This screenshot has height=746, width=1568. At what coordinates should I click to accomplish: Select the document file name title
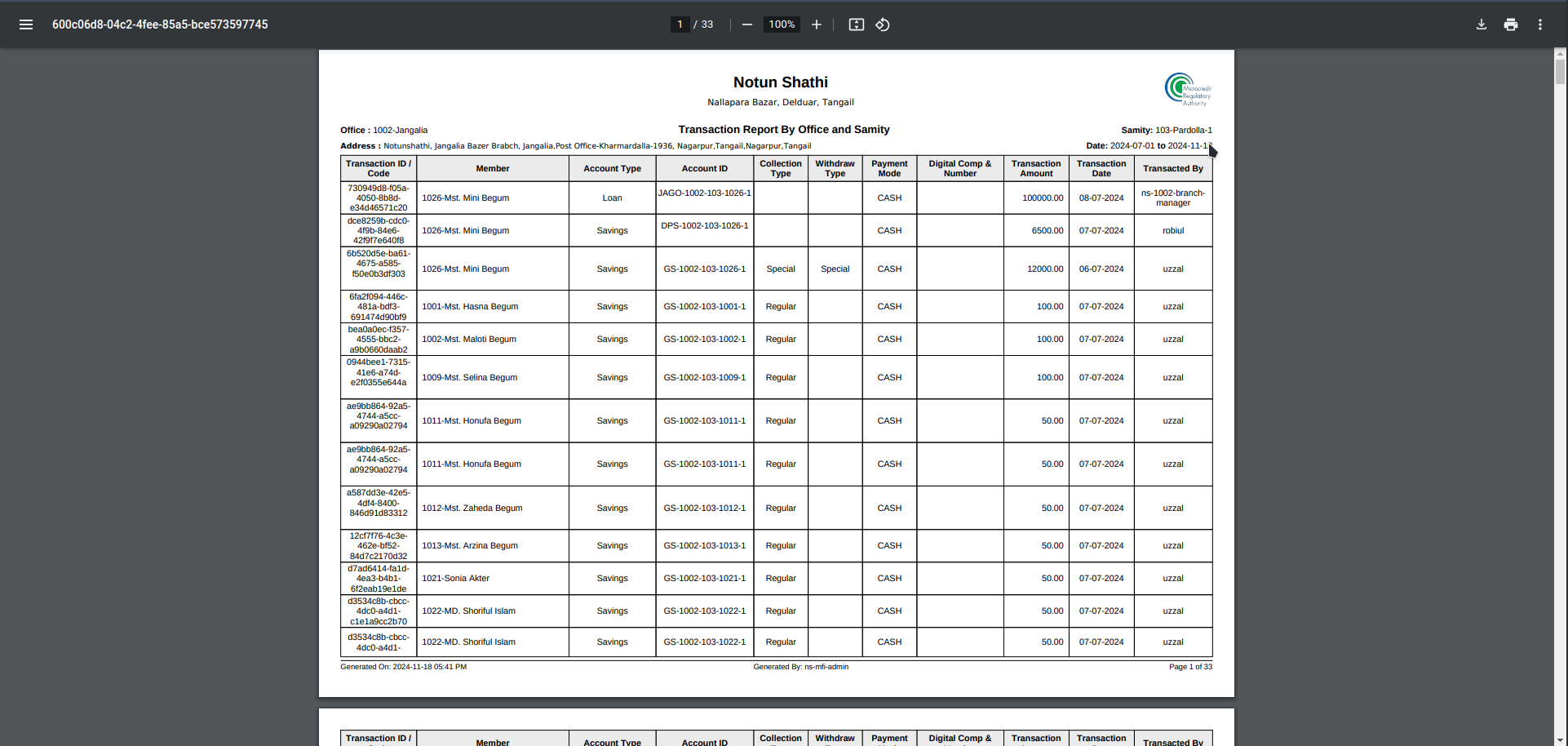(160, 24)
